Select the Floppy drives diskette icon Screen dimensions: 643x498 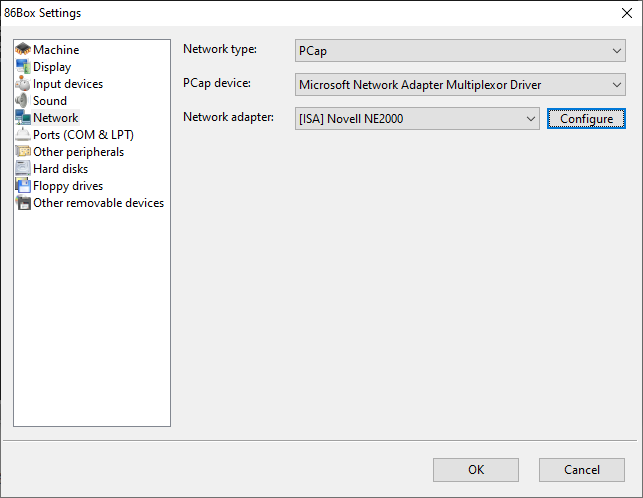(x=23, y=185)
